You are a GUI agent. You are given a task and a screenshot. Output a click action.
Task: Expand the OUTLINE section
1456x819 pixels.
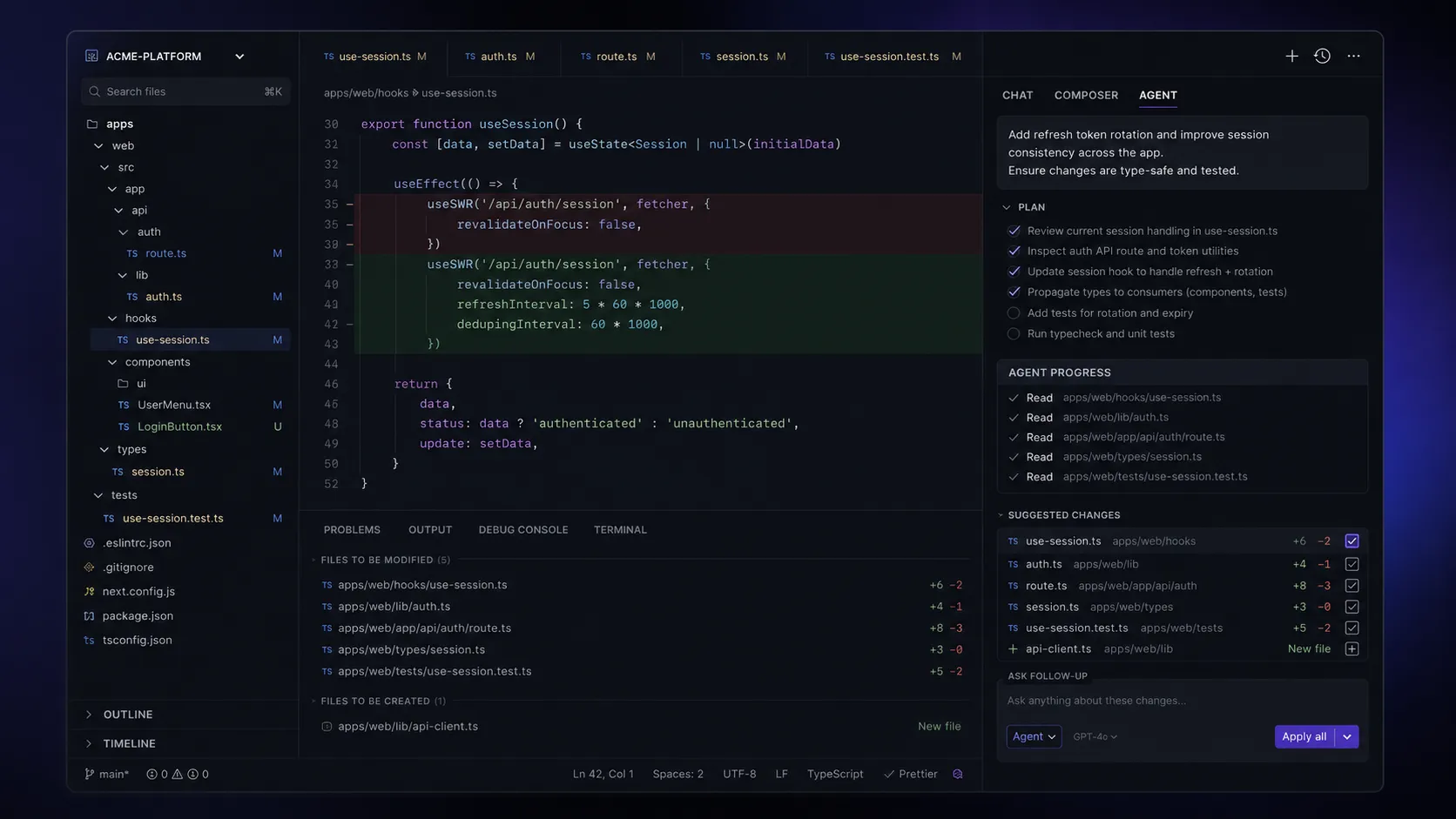89,715
